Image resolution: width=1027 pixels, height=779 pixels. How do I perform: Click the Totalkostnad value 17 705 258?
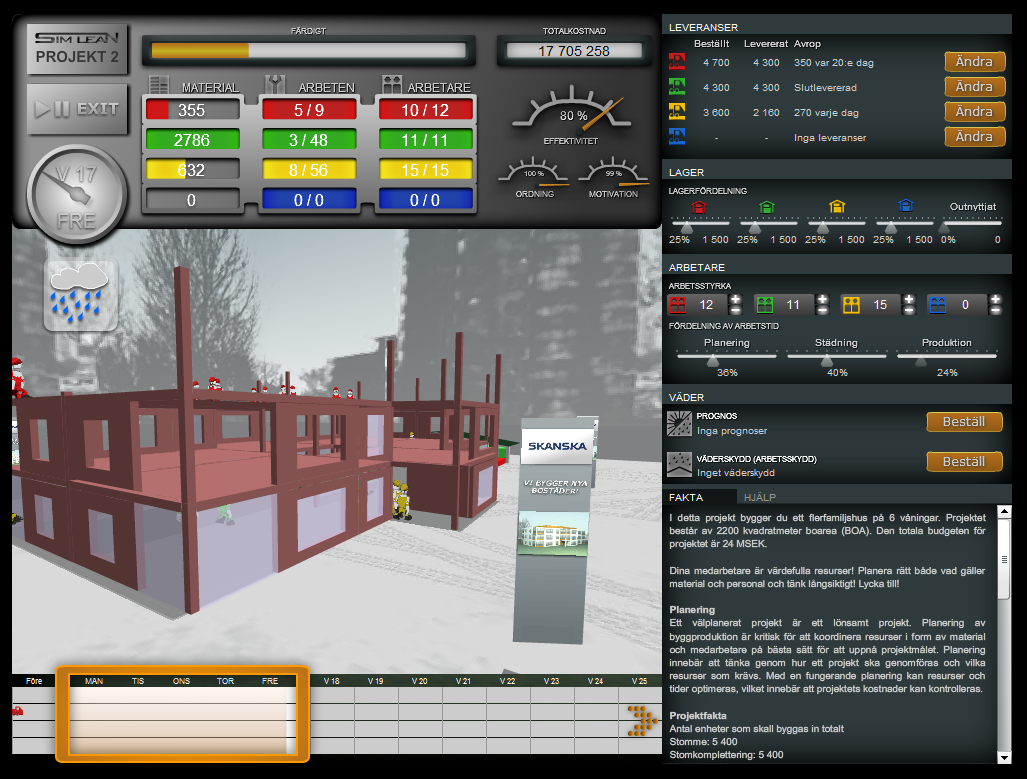point(574,51)
